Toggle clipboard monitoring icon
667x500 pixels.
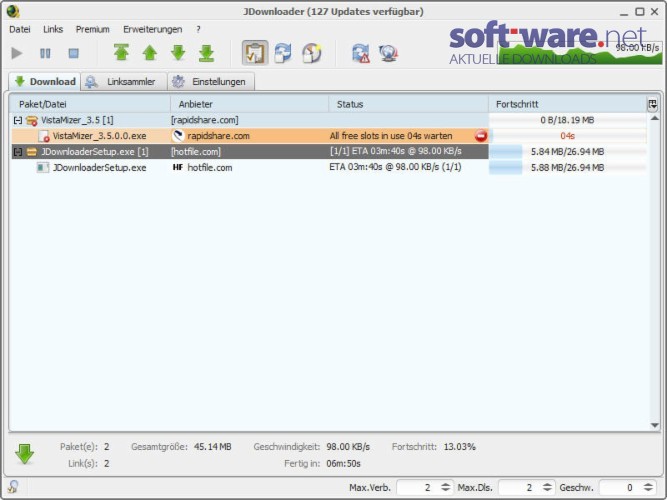(x=255, y=53)
